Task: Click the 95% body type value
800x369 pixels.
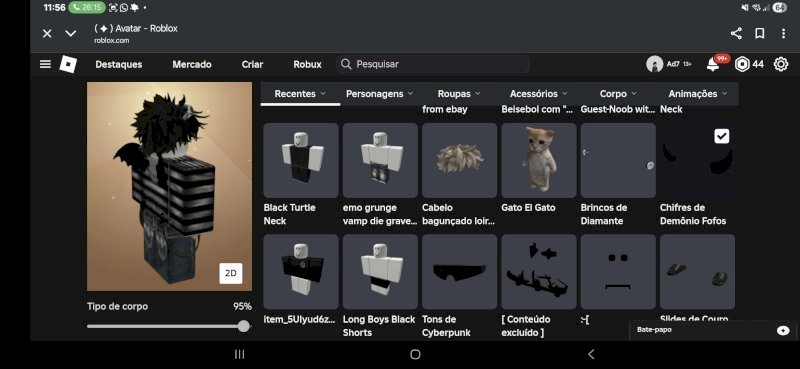Action: coord(242,307)
